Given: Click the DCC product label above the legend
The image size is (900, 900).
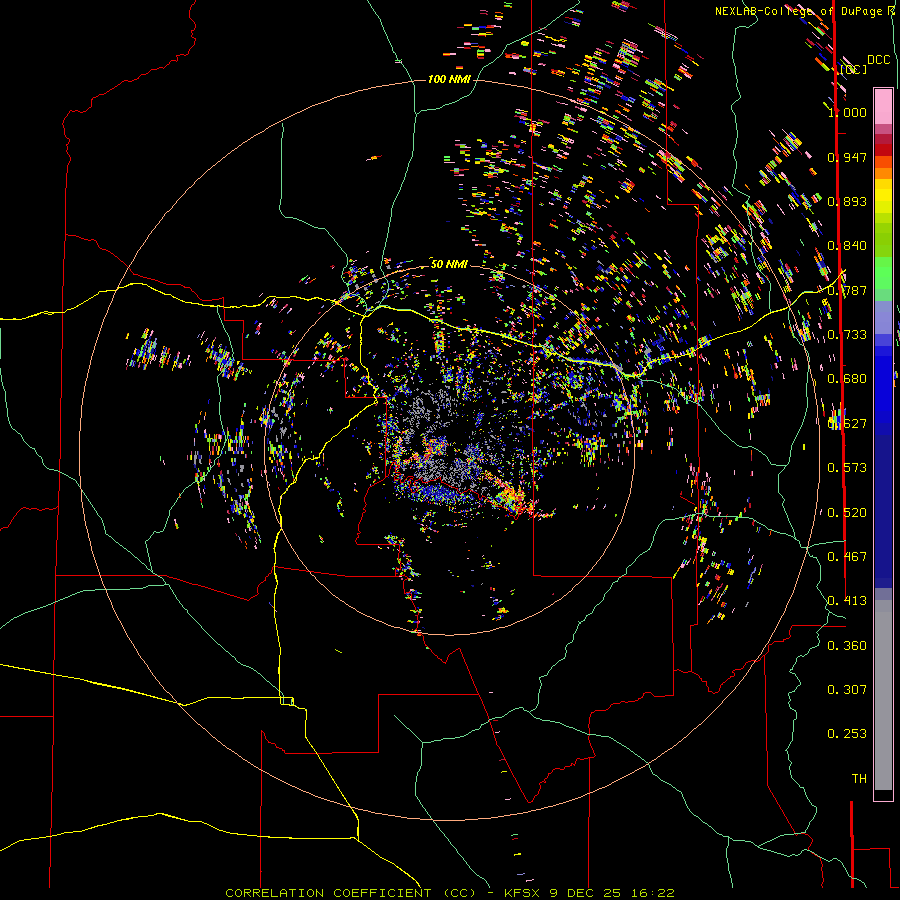Looking at the screenshot, I should pos(878,60).
